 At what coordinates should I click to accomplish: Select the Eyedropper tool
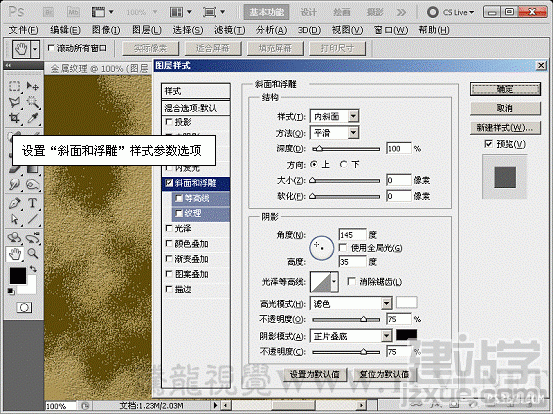tap(32, 117)
